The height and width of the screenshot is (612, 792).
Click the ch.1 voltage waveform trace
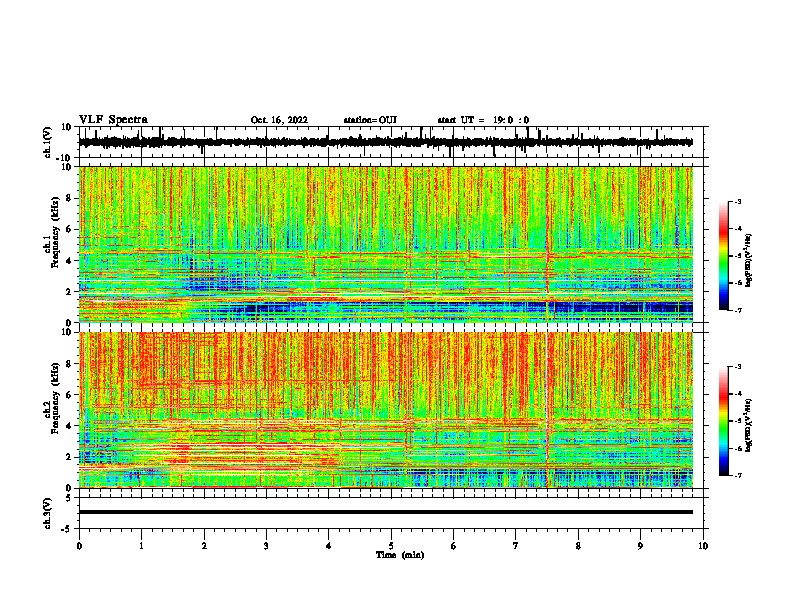[385, 142]
